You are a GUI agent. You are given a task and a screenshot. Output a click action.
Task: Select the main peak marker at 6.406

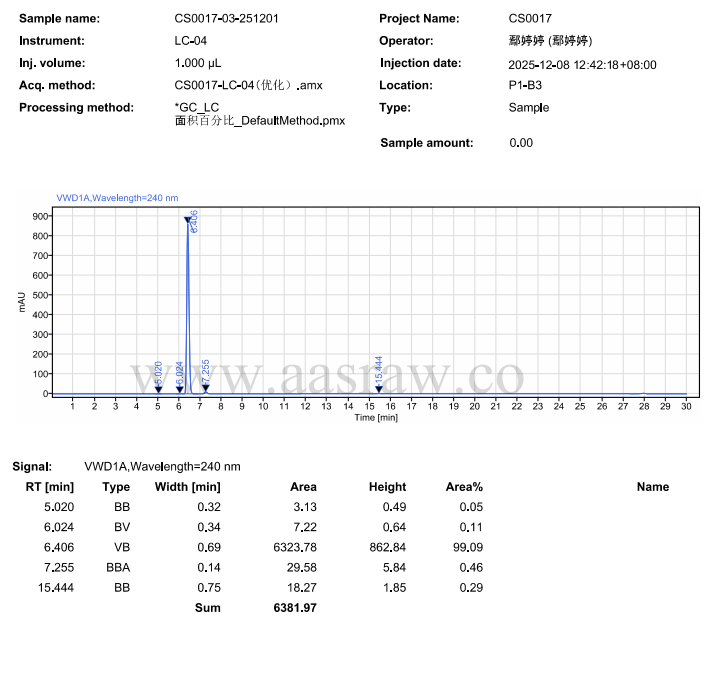click(x=187, y=219)
